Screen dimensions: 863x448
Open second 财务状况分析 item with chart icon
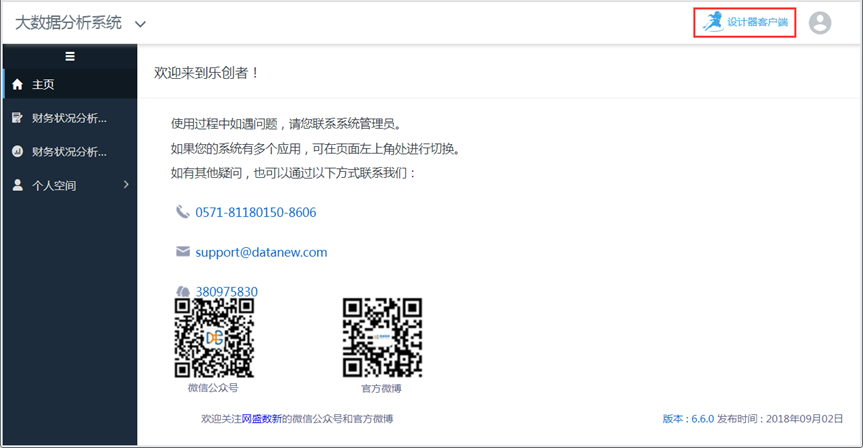tap(70, 151)
